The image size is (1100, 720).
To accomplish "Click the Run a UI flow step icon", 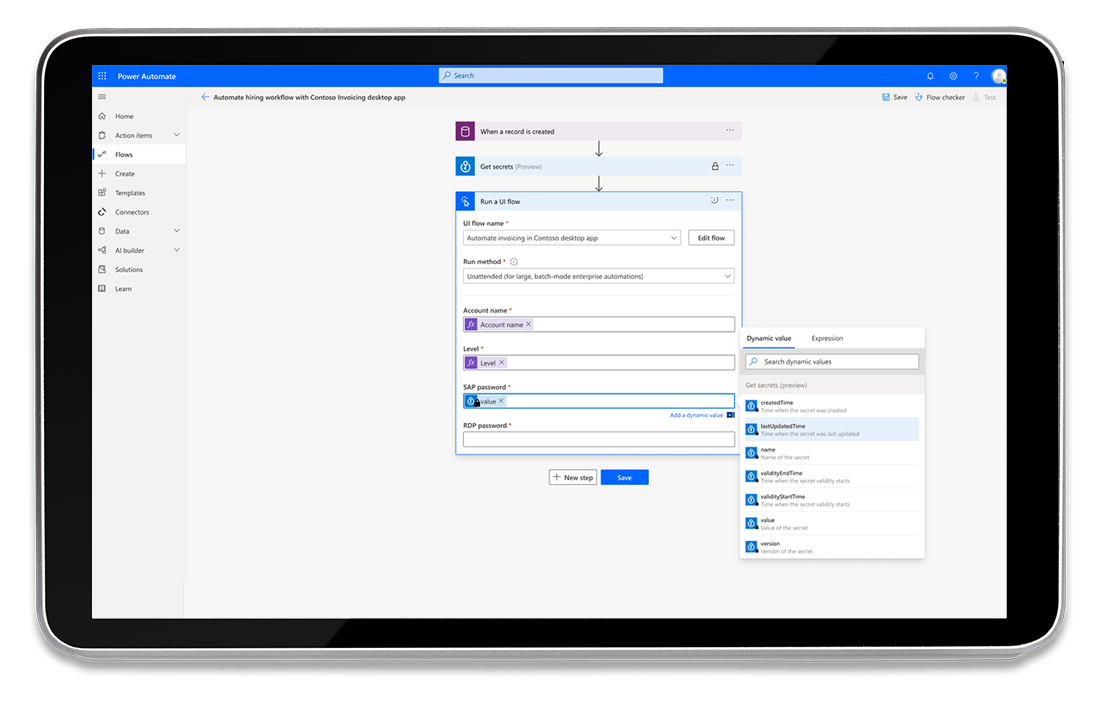I will tap(465, 201).
